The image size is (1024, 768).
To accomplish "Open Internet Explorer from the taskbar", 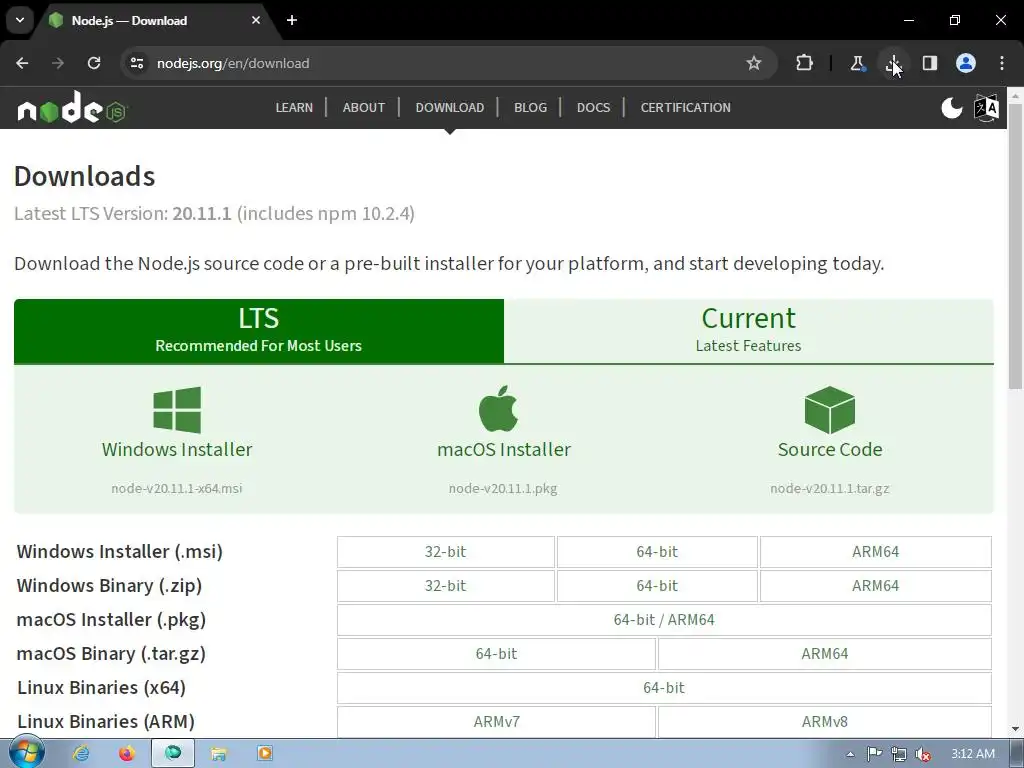I will [x=81, y=753].
